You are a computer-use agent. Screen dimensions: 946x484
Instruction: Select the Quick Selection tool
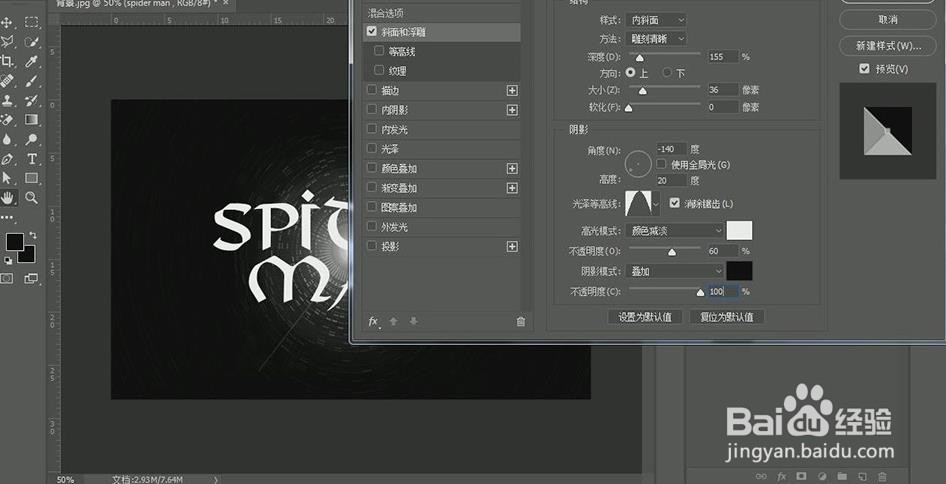coord(31,42)
